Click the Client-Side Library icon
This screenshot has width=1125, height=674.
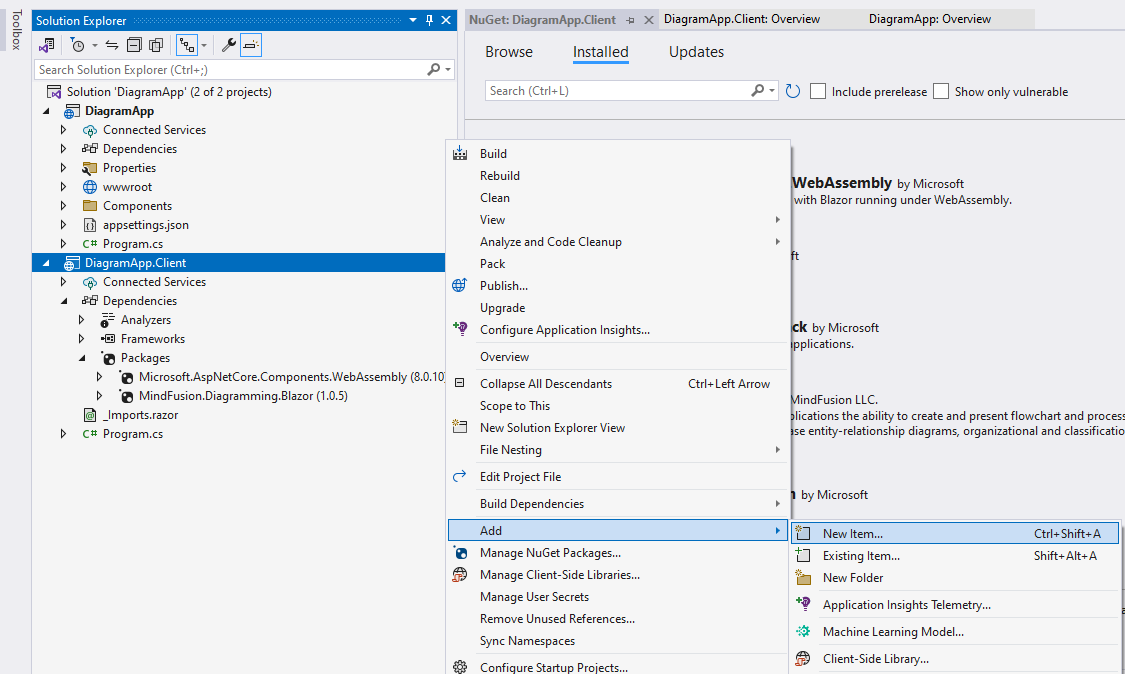[x=804, y=658]
